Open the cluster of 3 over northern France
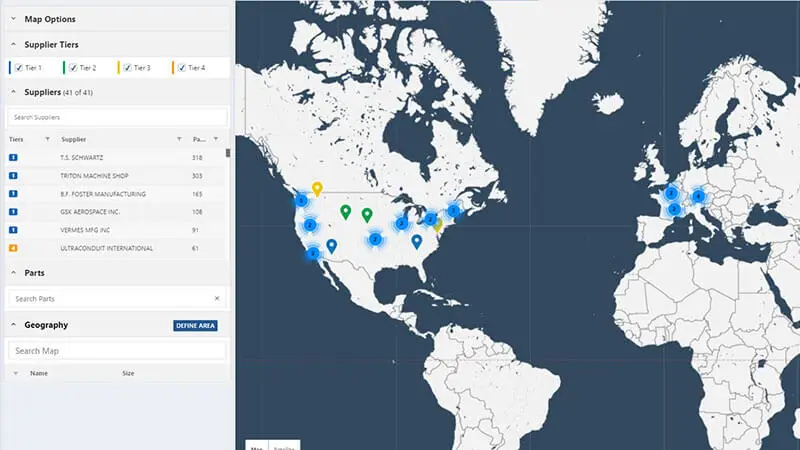Viewport: 800px width, 450px height. (671, 193)
